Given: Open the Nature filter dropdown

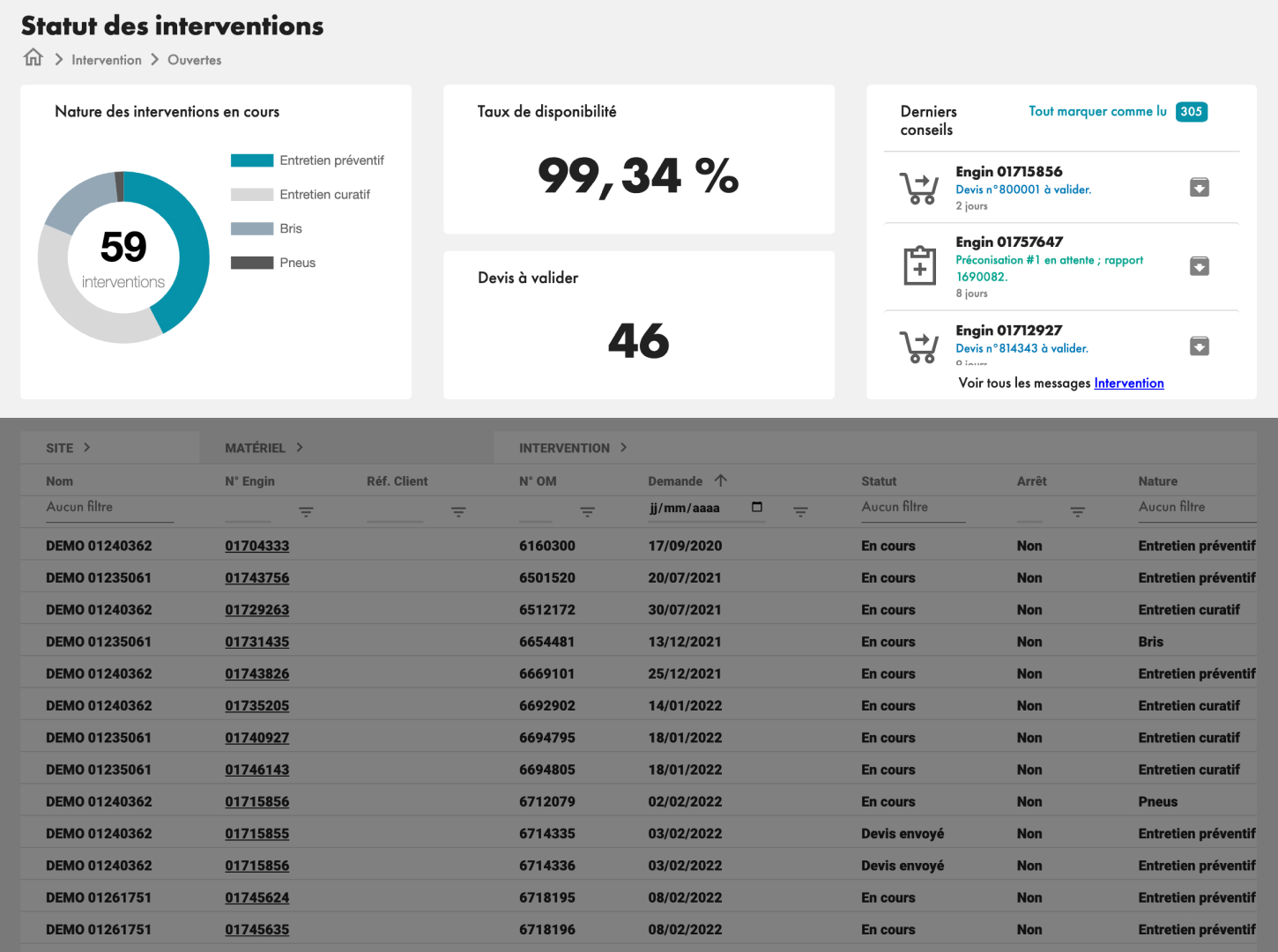Looking at the screenshot, I should (1197, 508).
